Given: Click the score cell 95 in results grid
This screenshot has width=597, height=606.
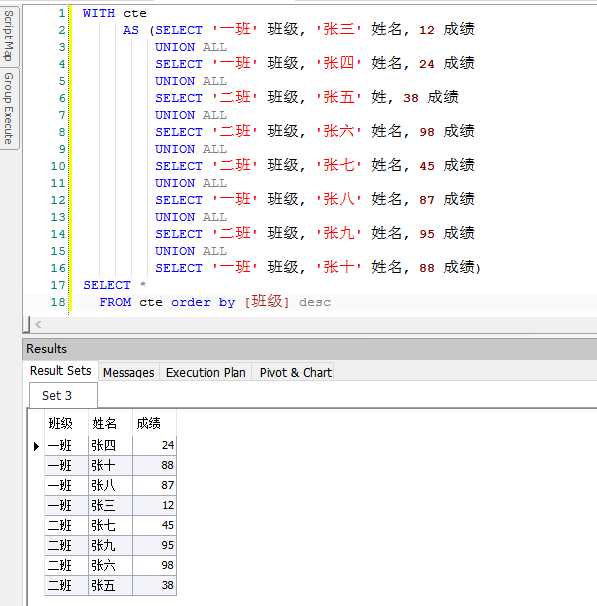Looking at the screenshot, I should pos(154,546).
